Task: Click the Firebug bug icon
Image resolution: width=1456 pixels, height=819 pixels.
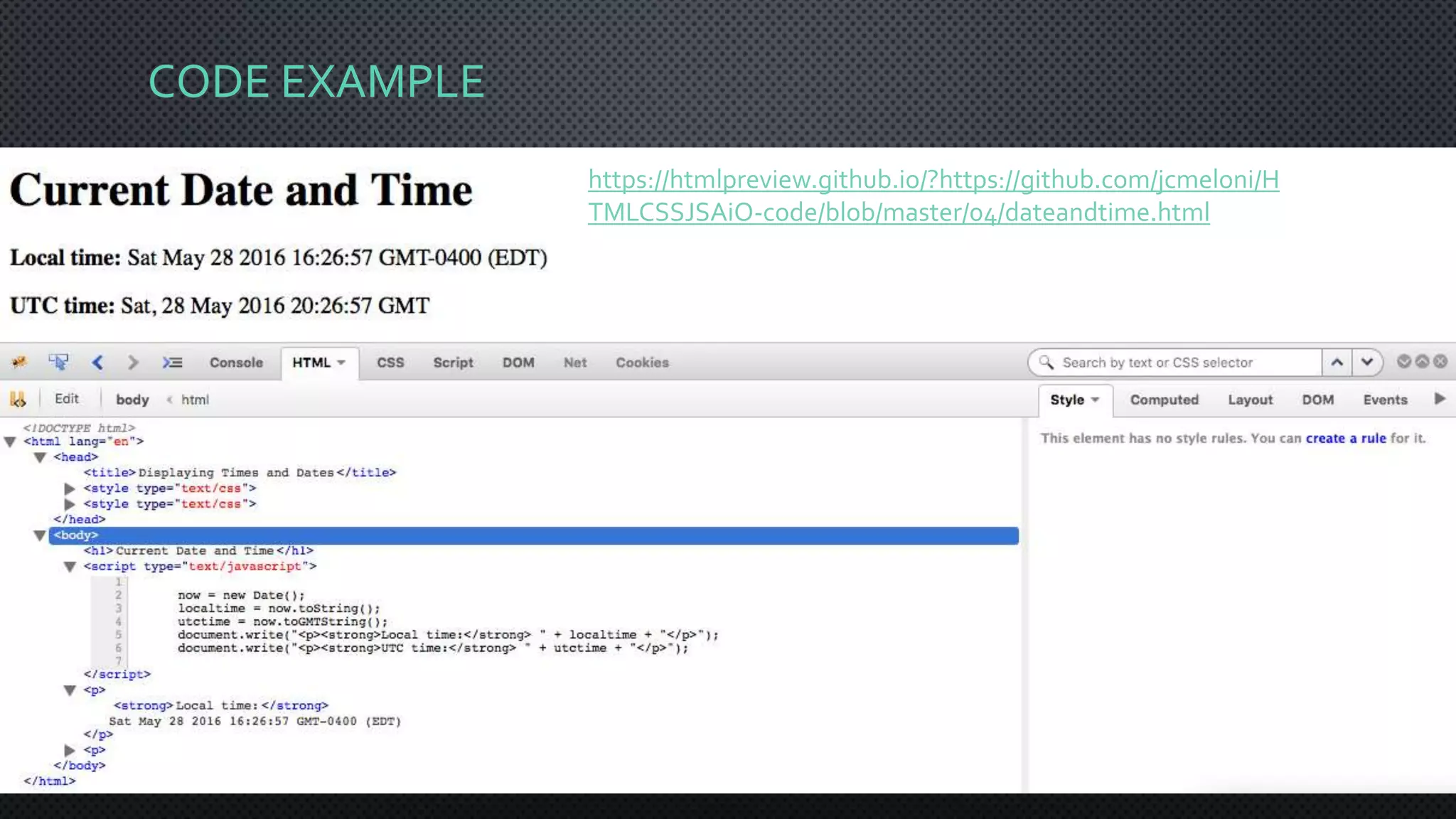Action: pos(19,363)
